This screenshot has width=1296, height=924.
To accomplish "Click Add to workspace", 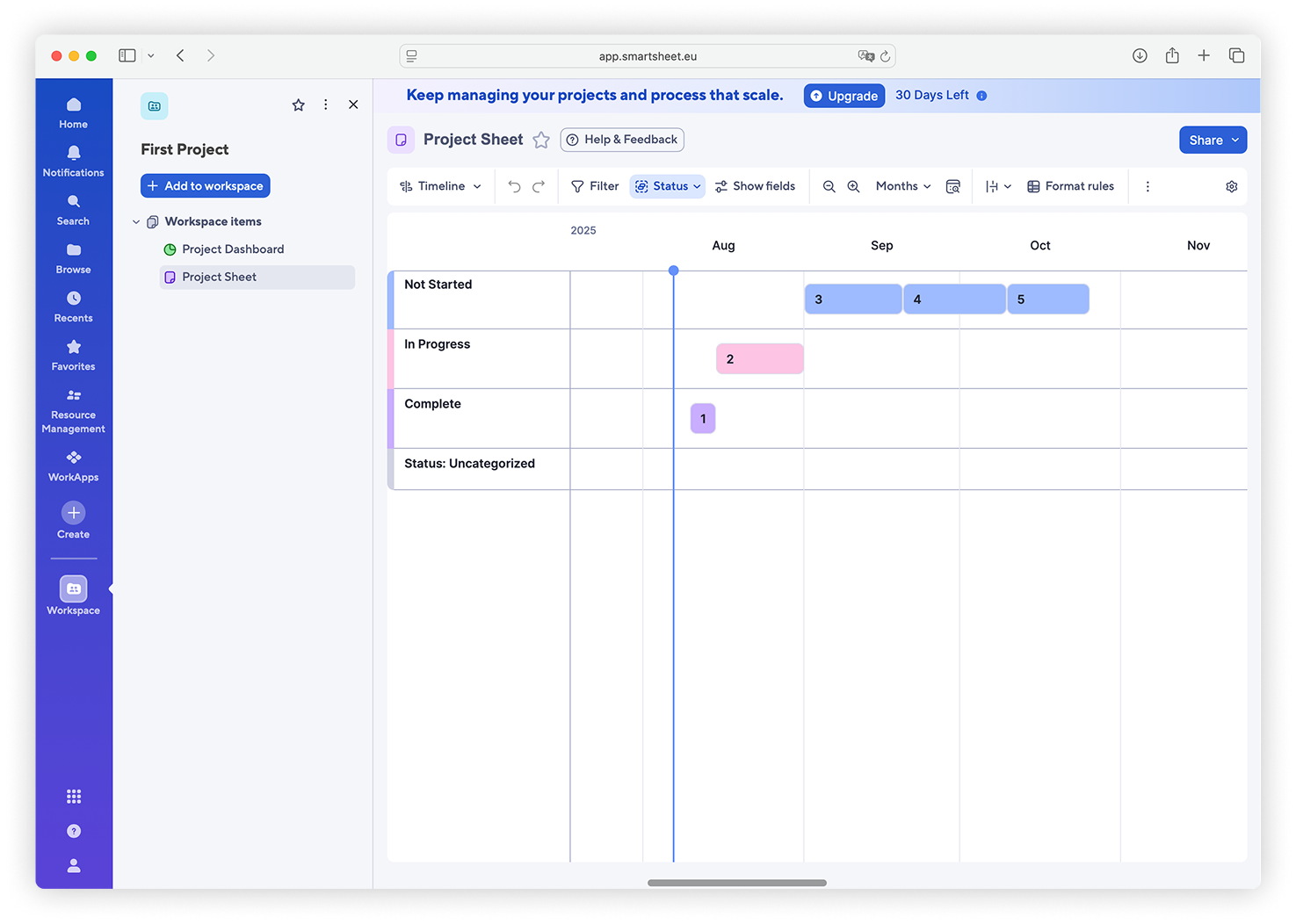I will tap(205, 185).
